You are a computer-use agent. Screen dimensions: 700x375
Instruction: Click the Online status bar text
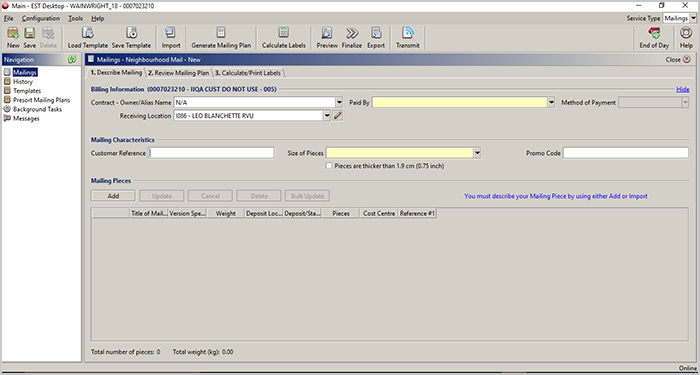pyautogui.click(x=688, y=368)
